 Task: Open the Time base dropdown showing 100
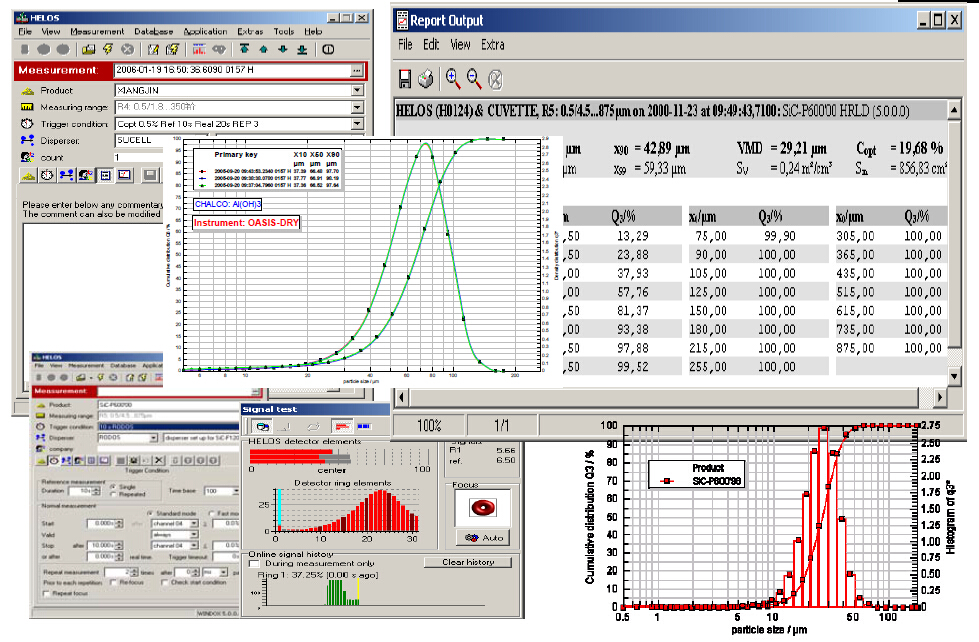pyautogui.click(x=235, y=491)
